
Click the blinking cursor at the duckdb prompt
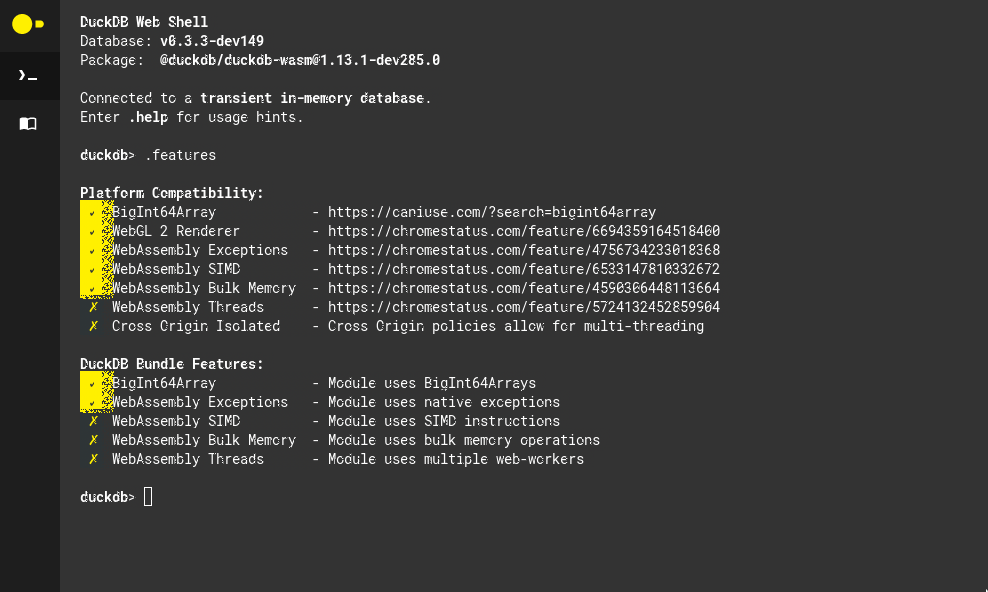coord(147,496)
